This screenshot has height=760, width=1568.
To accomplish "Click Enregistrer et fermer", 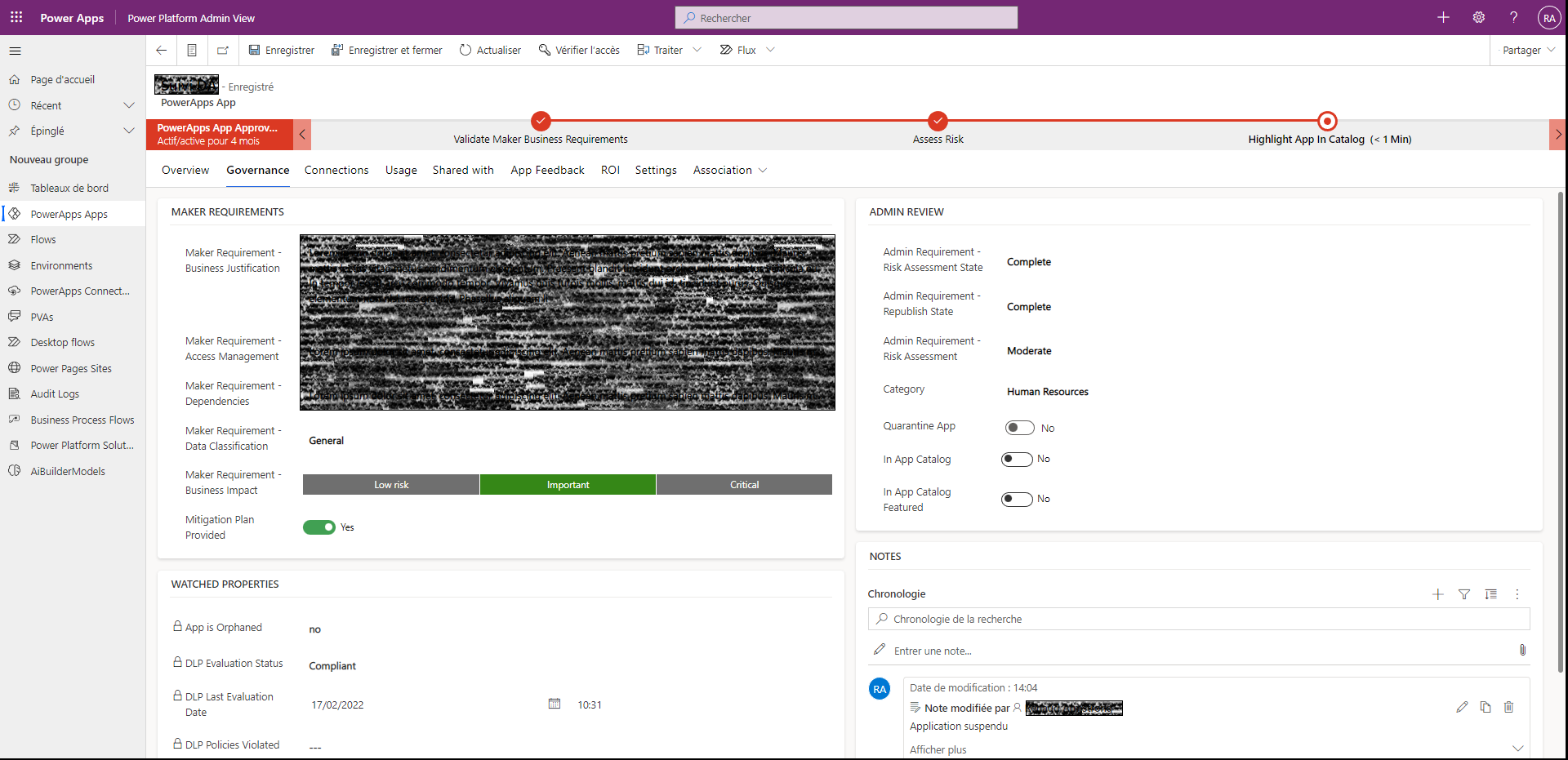I will click(386, 50).
